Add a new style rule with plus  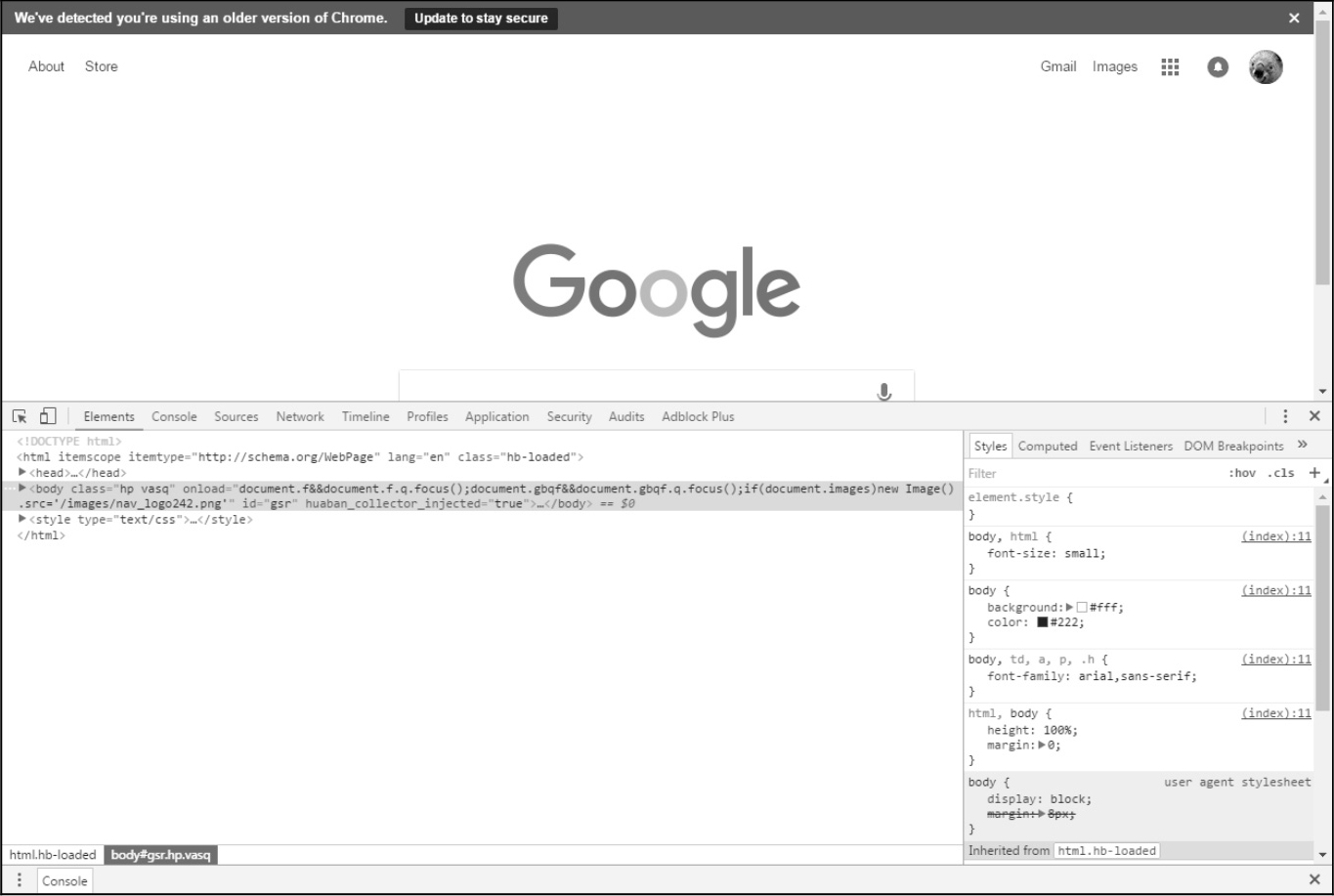(x=1313, y=473)
